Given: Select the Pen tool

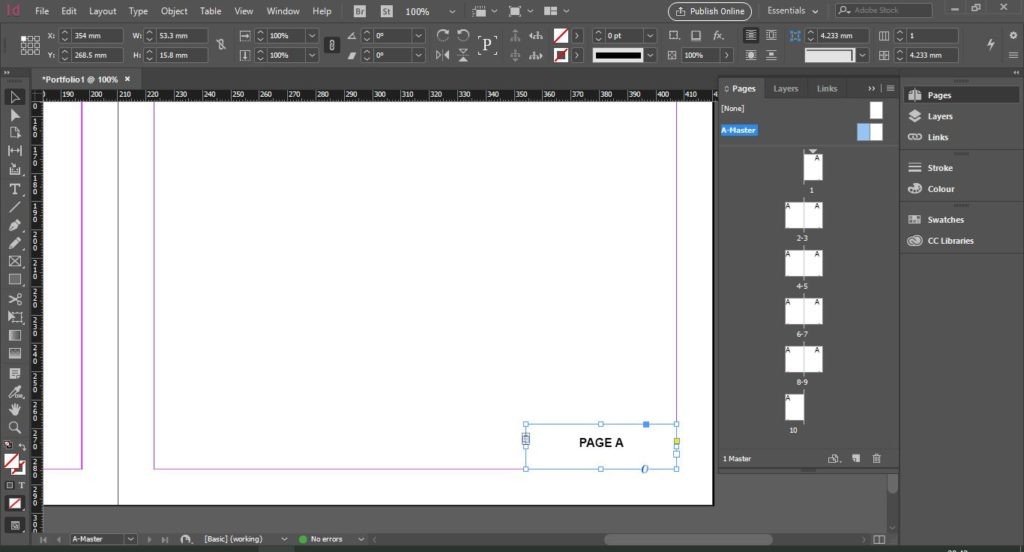Looking at the screenshot, I should click(x=14, y=225).
